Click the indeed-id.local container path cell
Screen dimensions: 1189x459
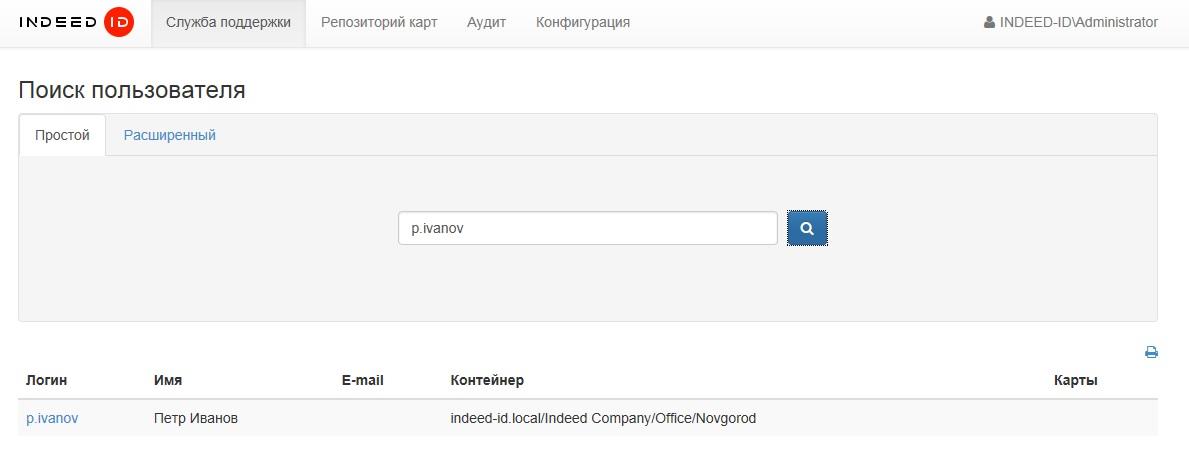click(x=603, y=418)
